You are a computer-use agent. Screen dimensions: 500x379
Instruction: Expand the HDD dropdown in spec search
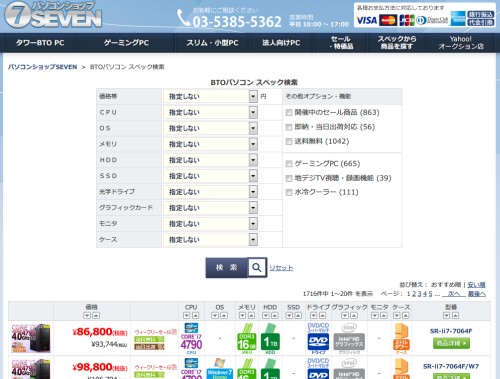[x=211, y=160]
